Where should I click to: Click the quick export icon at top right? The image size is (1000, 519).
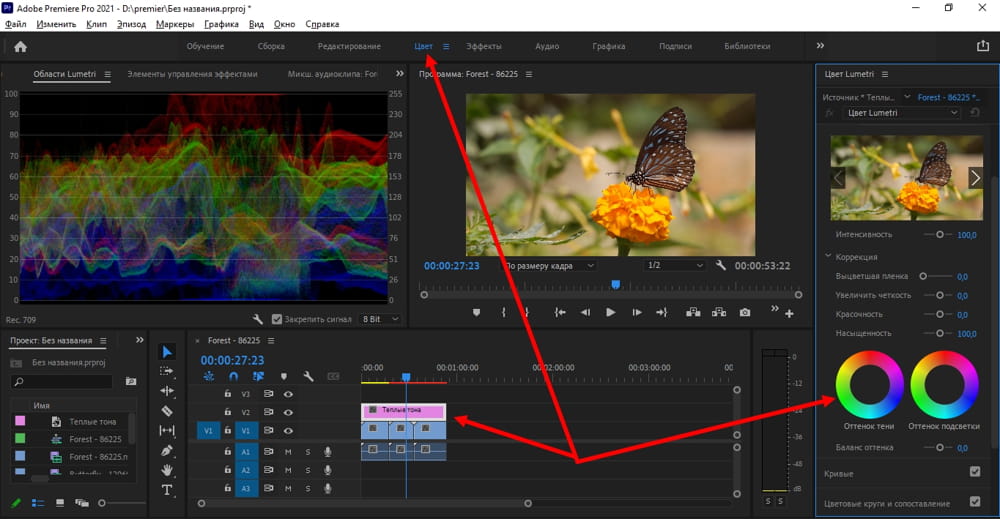tap(982, 46)
